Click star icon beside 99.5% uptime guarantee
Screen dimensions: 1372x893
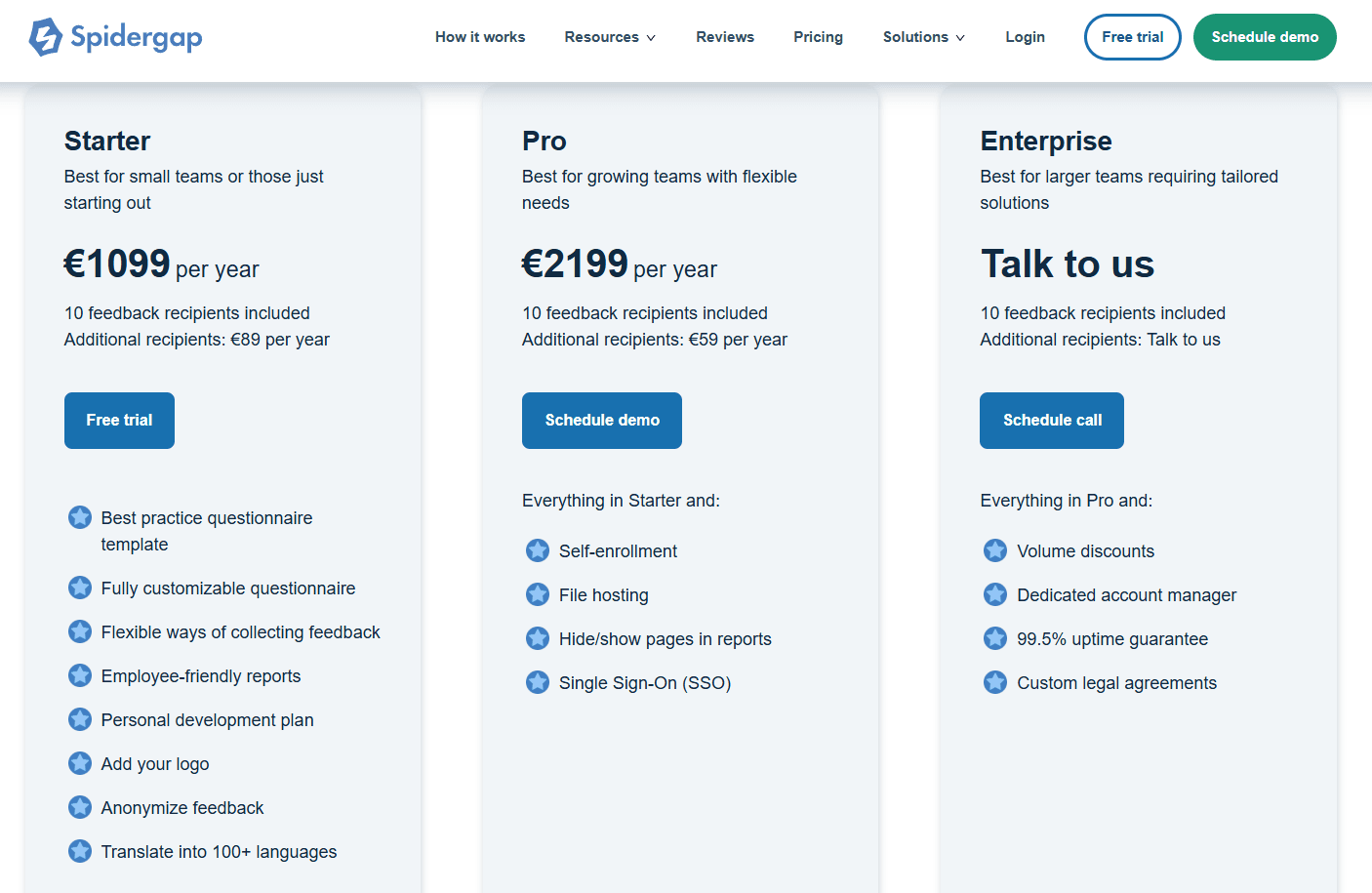pos(995,638)
